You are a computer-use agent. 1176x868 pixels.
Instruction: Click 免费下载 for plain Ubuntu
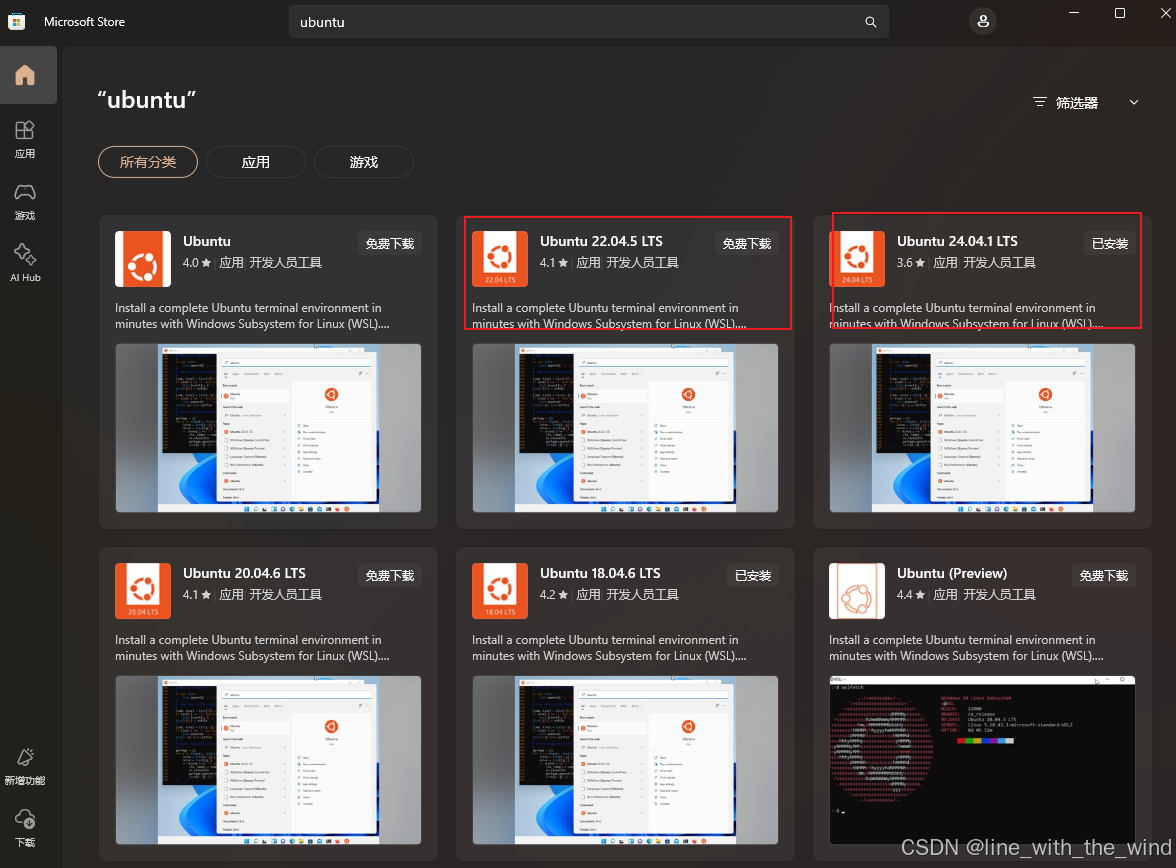pyautogui.click(x=389, y=244)
